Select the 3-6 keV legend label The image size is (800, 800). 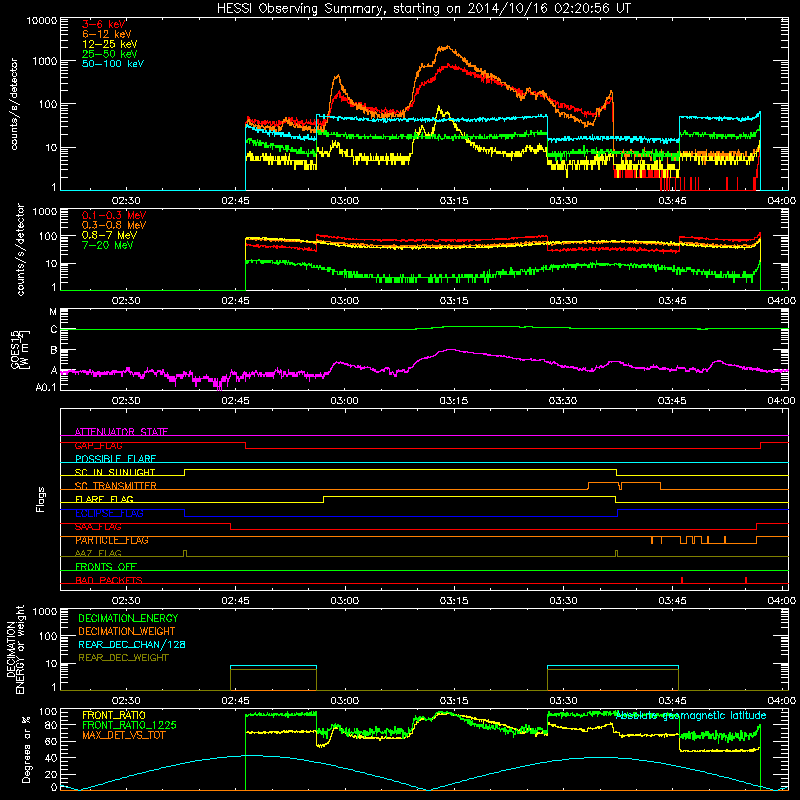click(x=104, y=24)
